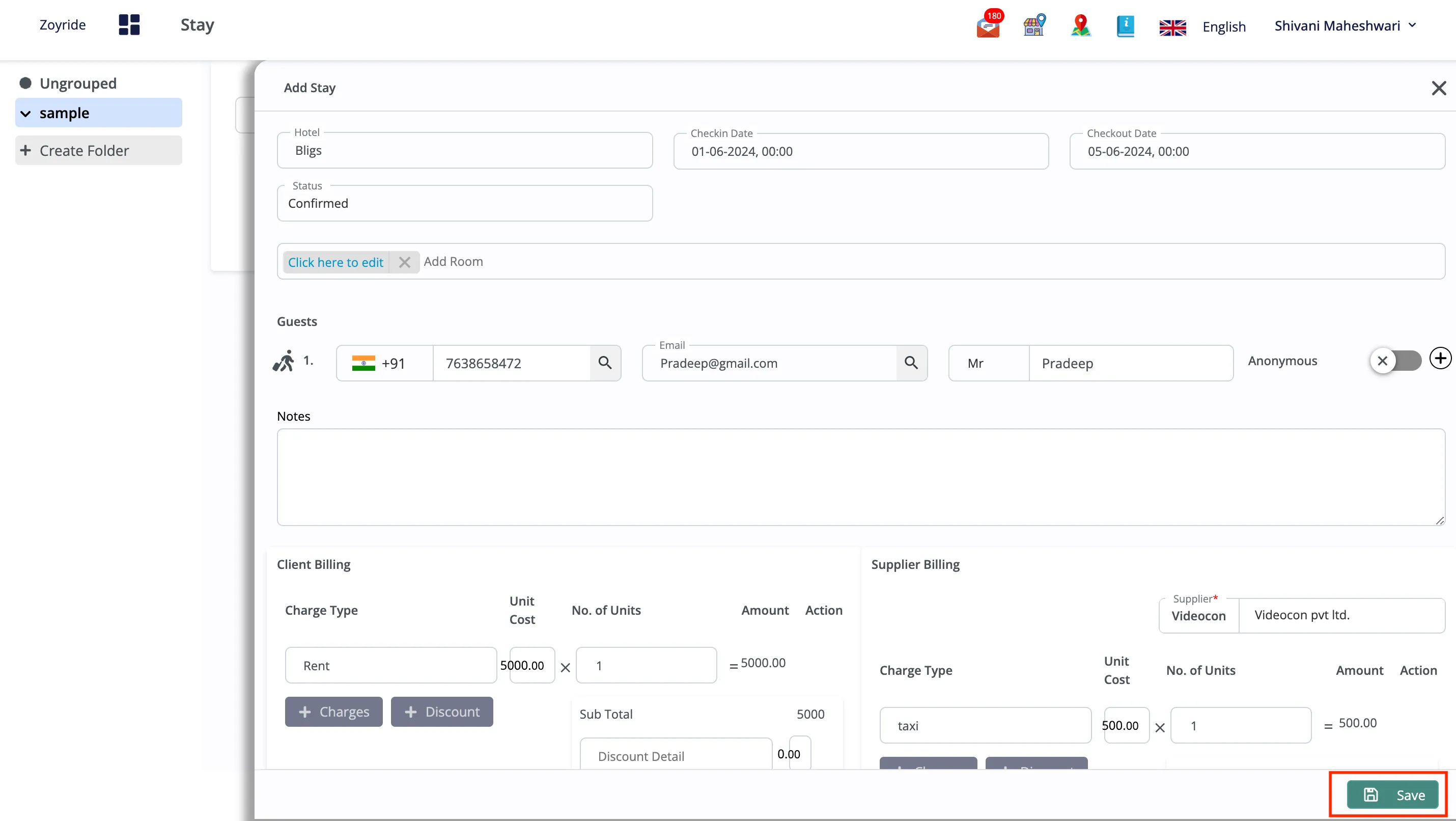1456x821 pixels.
Task: Click the UK flag language icon
Action: click(1172, 27)
